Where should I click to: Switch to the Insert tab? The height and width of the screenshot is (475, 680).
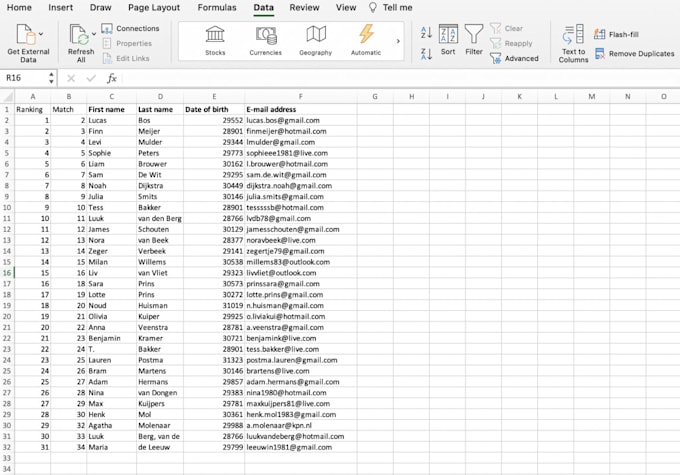[x=60, y=7]
